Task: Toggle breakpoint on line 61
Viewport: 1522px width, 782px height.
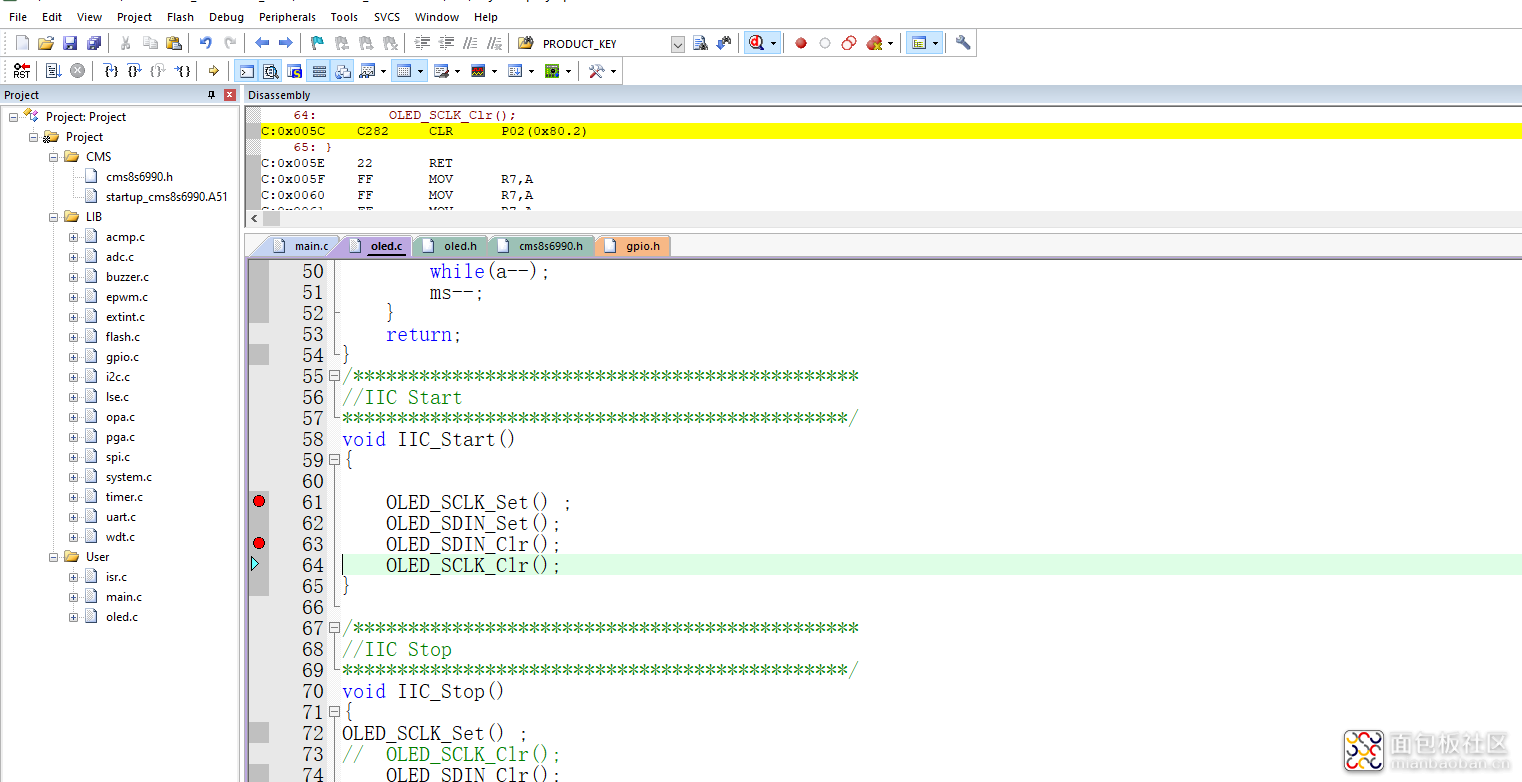Action: point(259,501)
